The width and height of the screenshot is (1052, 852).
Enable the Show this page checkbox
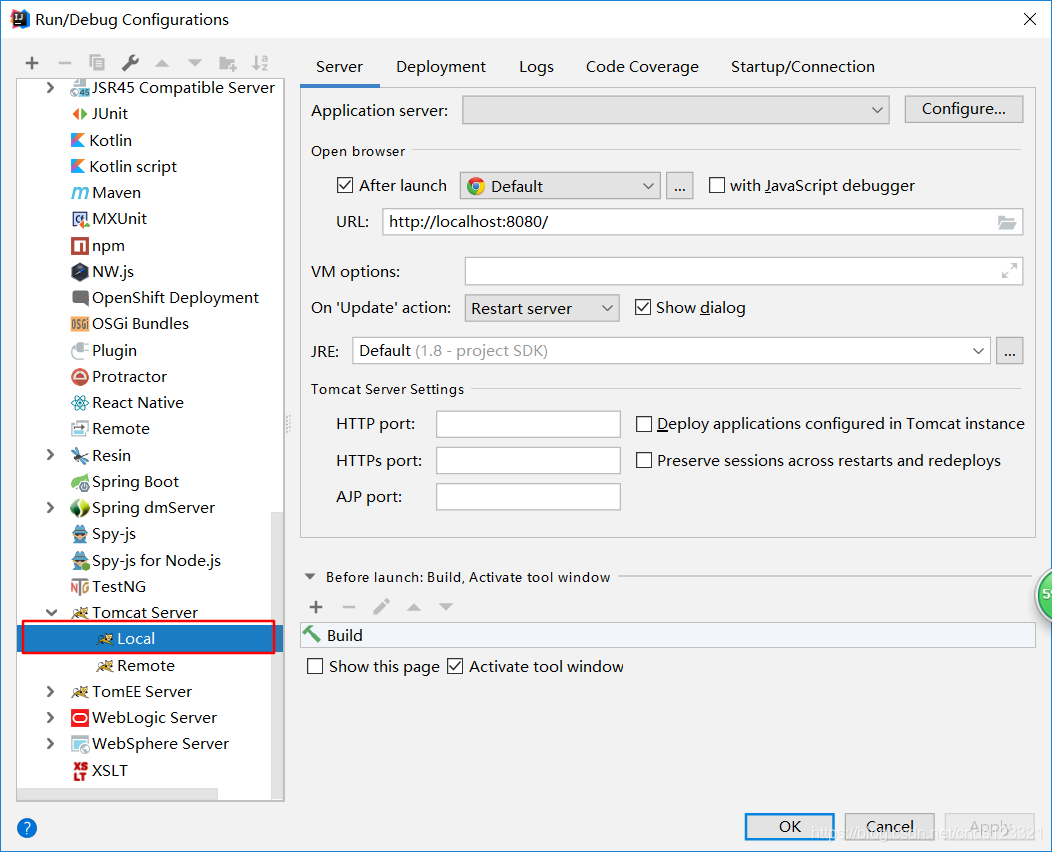(315, 666)
